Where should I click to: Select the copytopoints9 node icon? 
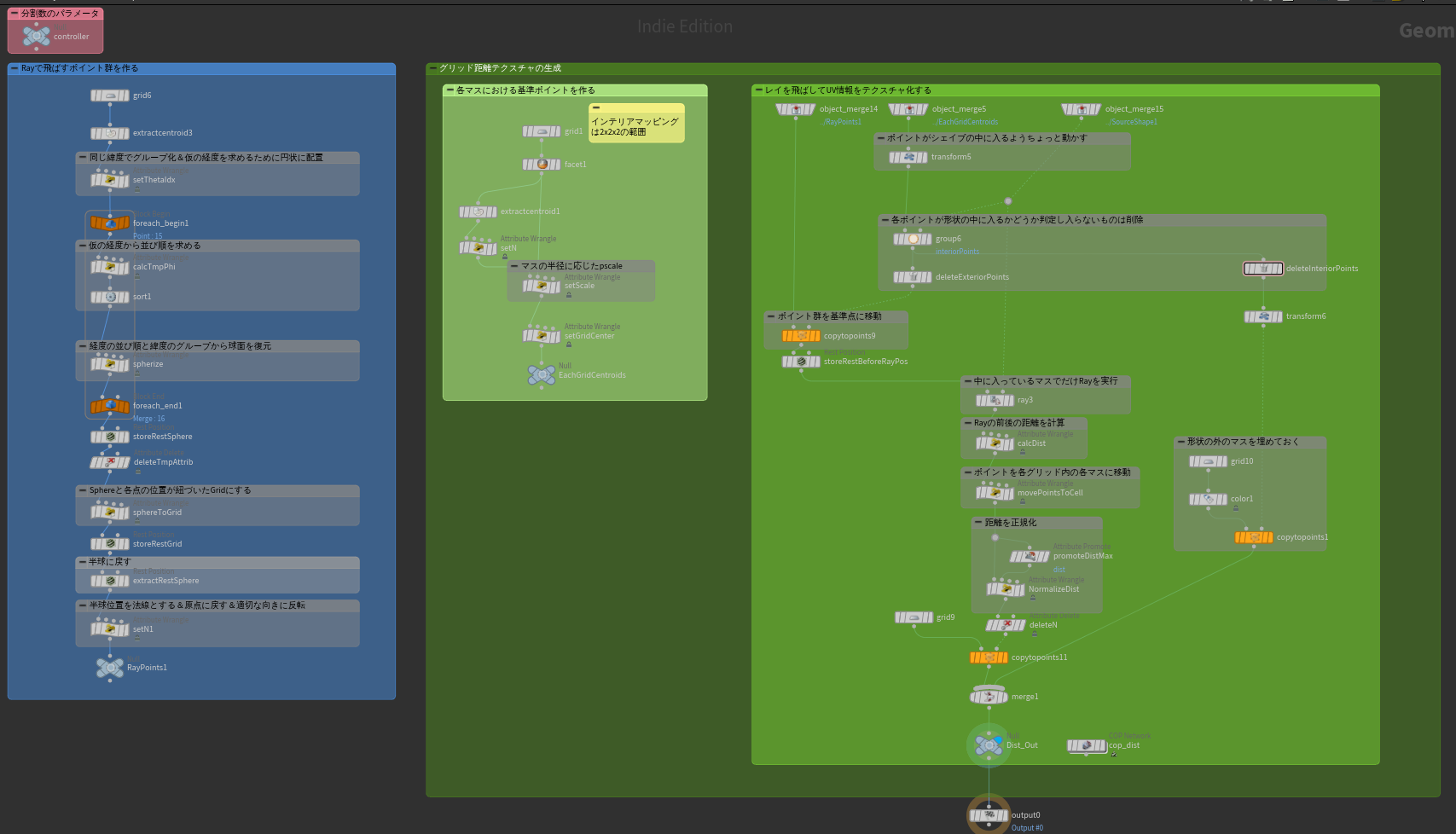(x=801, y=336)
